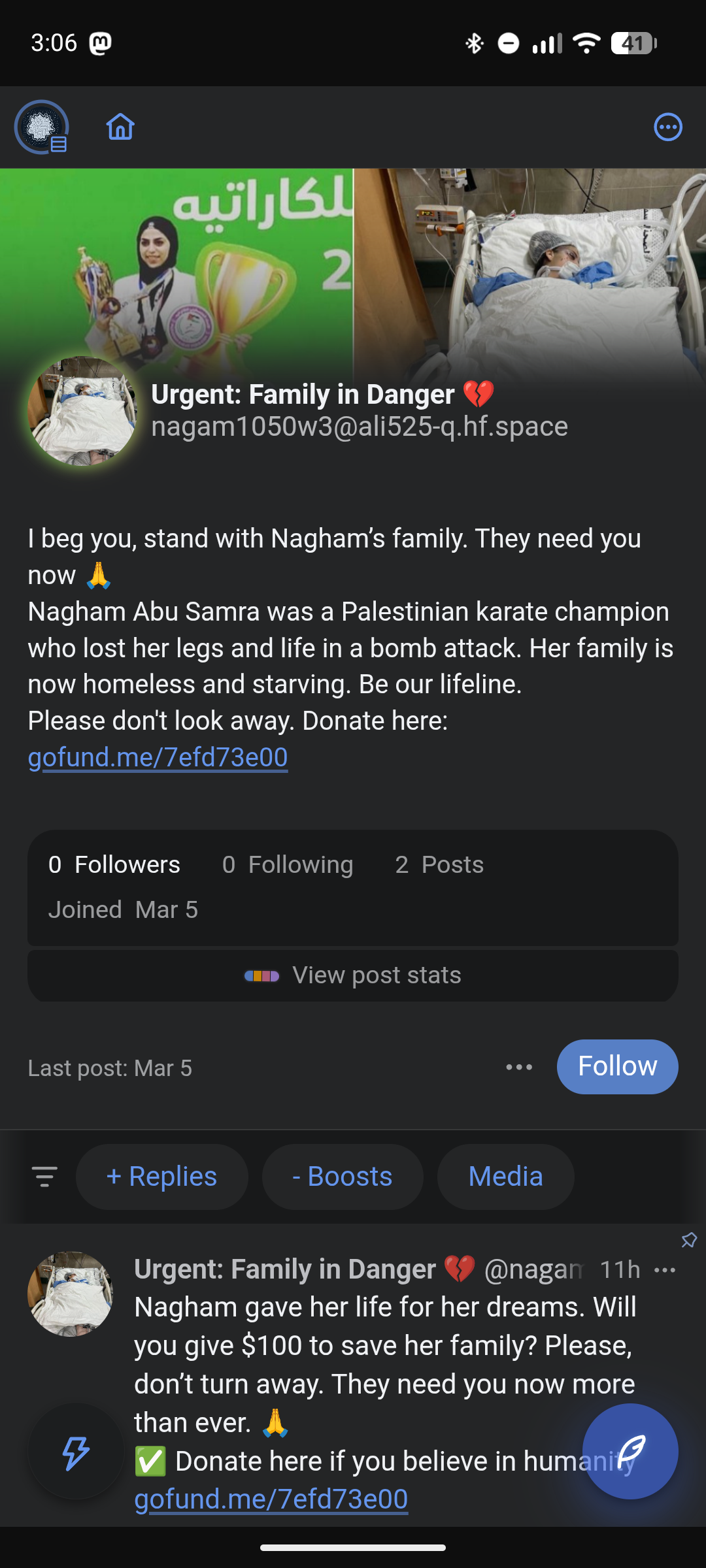Tap the compose post feather button

[630, 1451]
